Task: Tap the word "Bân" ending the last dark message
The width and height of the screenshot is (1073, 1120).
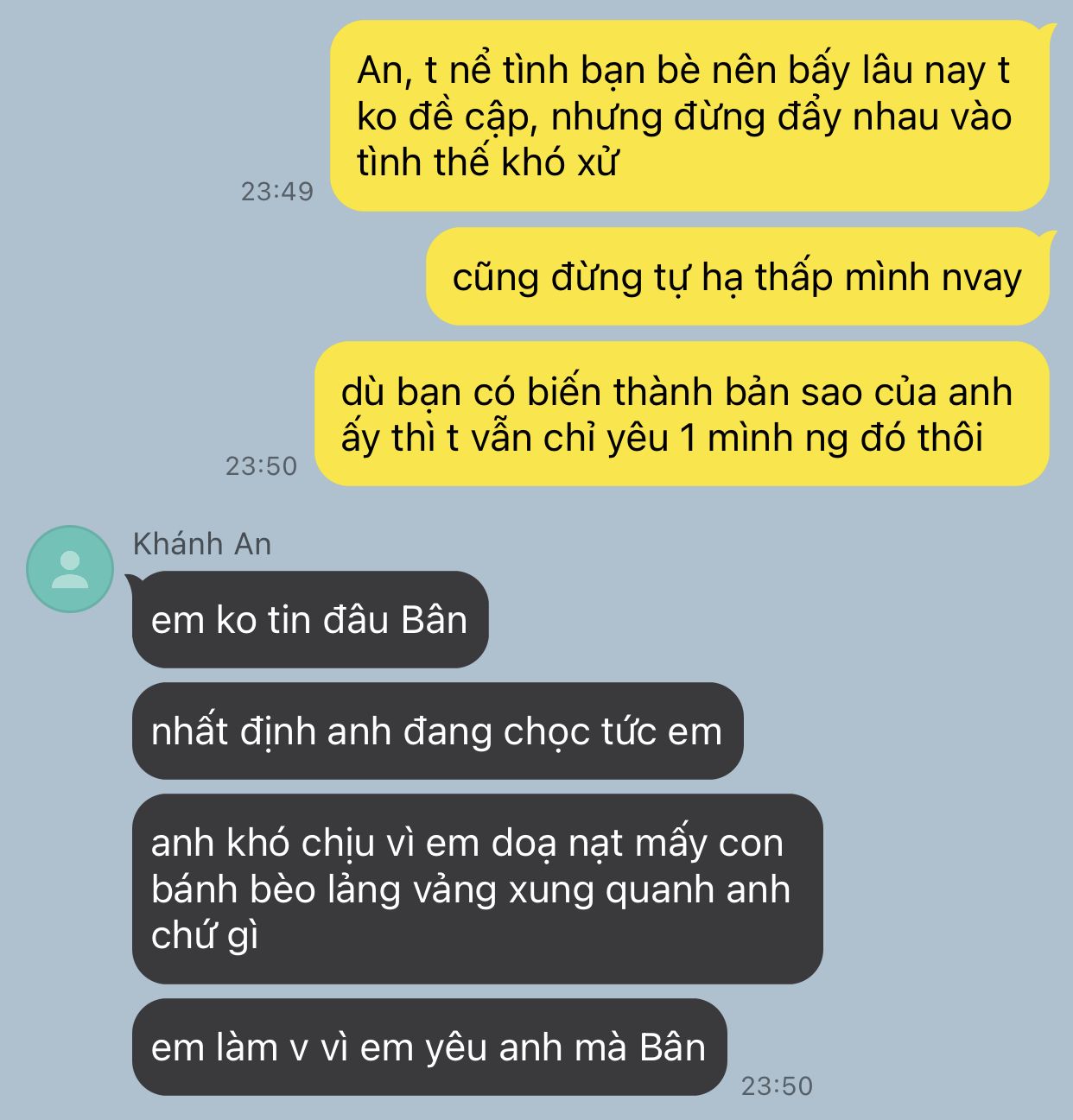Action: click(673, 1047)
